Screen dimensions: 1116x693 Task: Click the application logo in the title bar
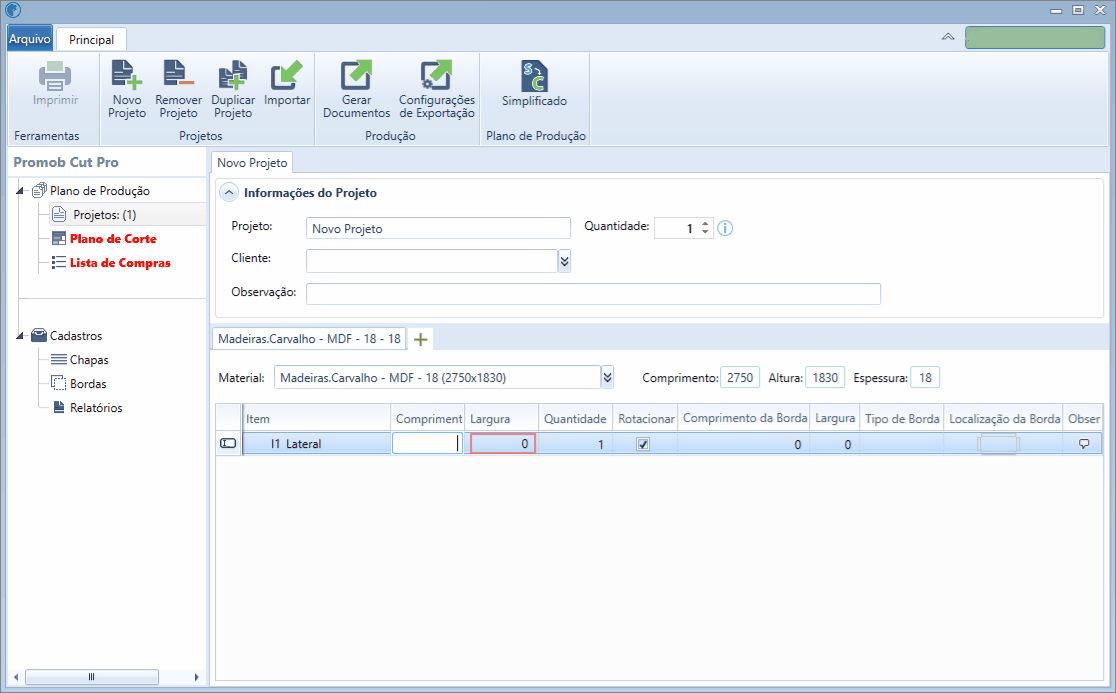[x=13, y=10]
